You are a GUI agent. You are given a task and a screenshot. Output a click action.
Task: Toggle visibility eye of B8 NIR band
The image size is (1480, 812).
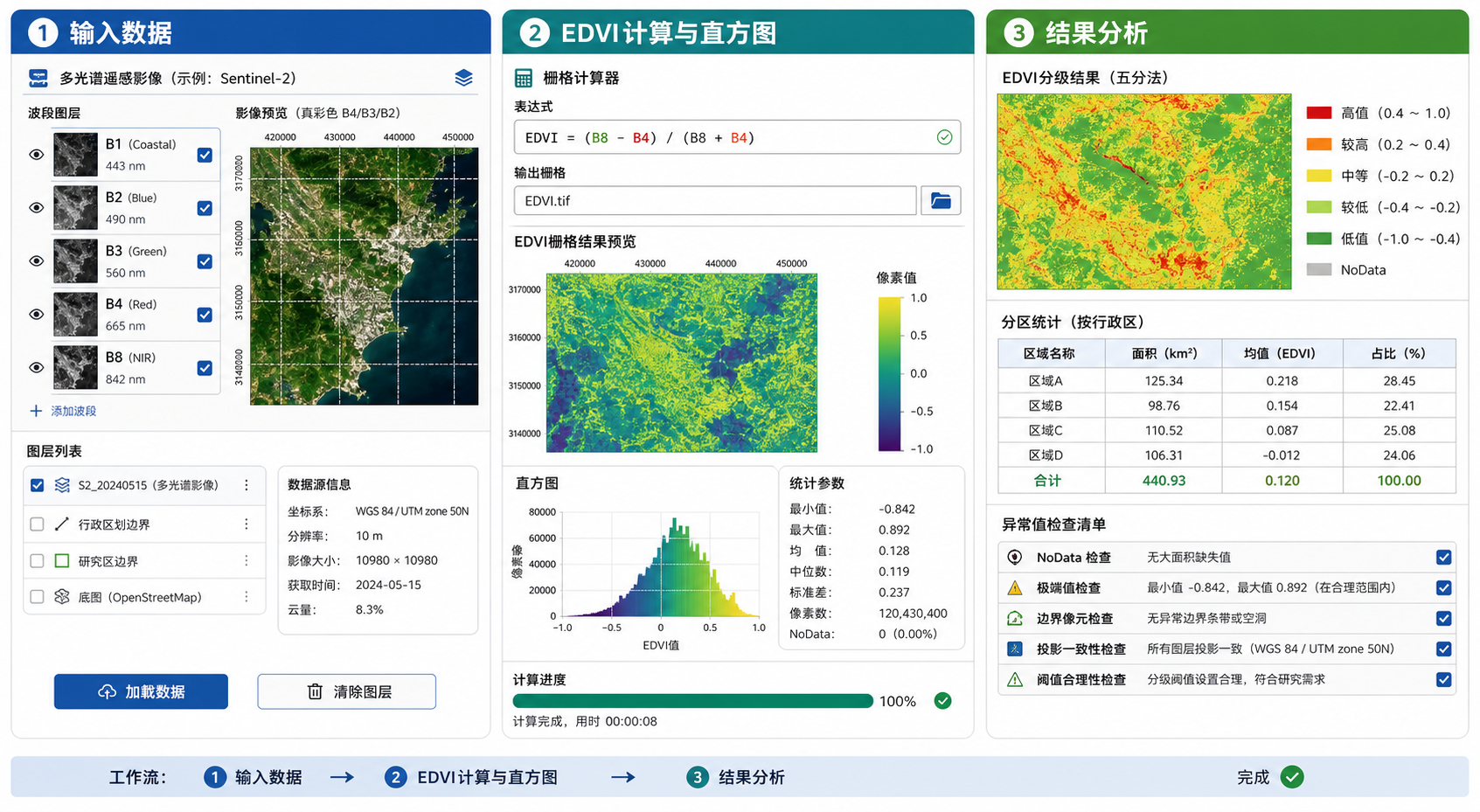point(37,368)
